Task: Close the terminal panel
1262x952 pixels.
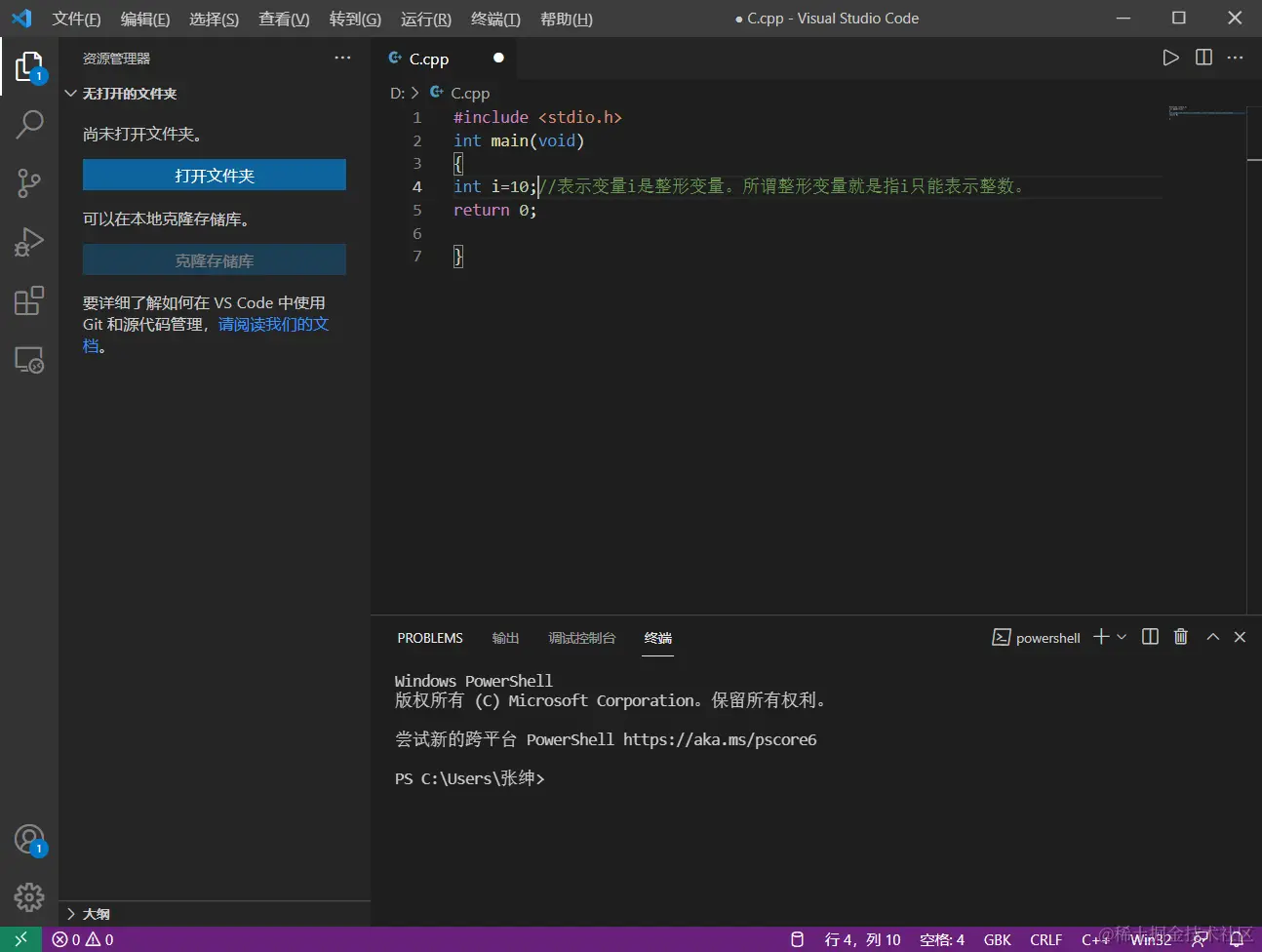Action: [x=1240, y=637]
